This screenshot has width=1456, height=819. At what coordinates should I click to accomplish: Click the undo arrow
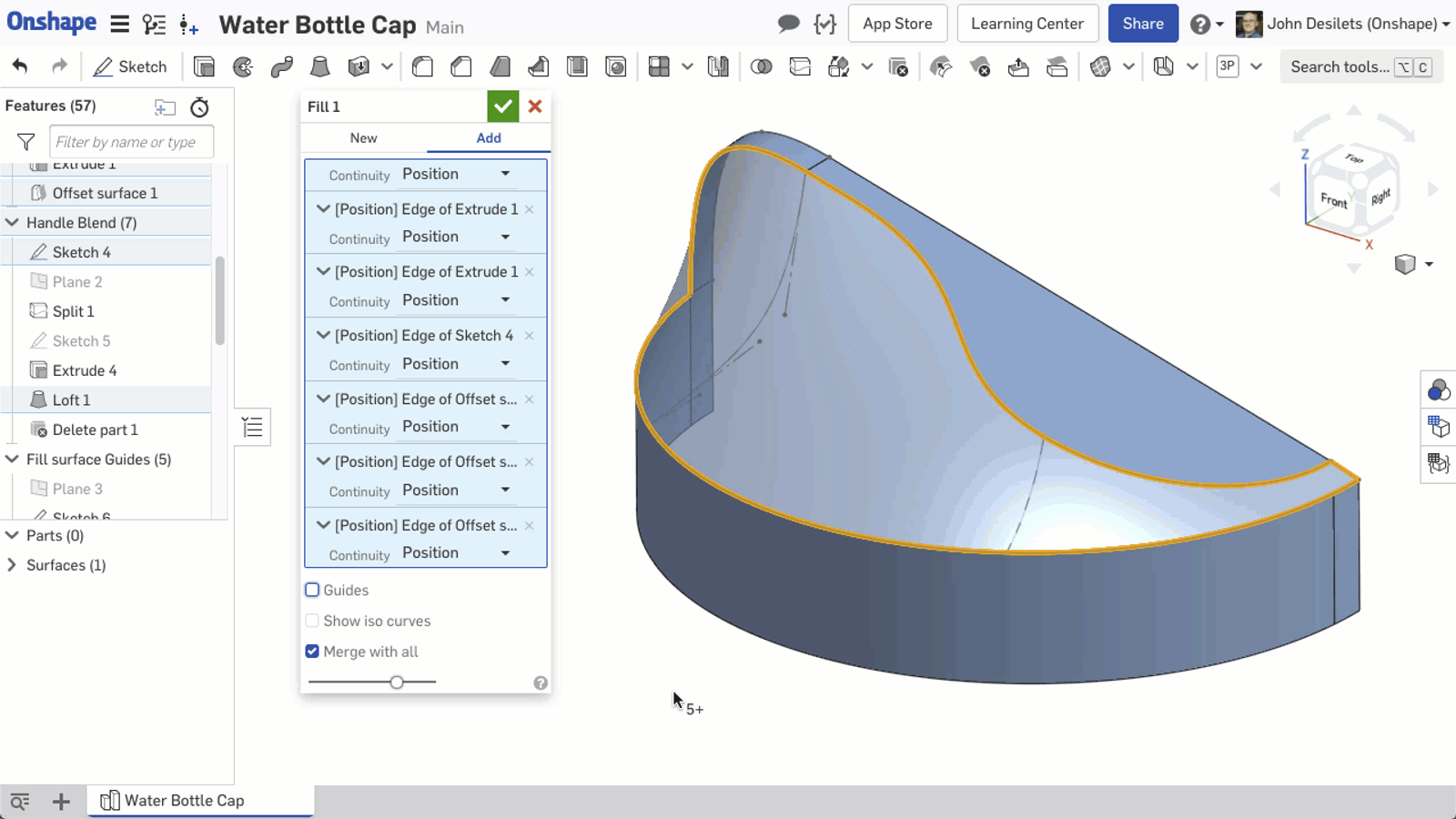[20, 66]
